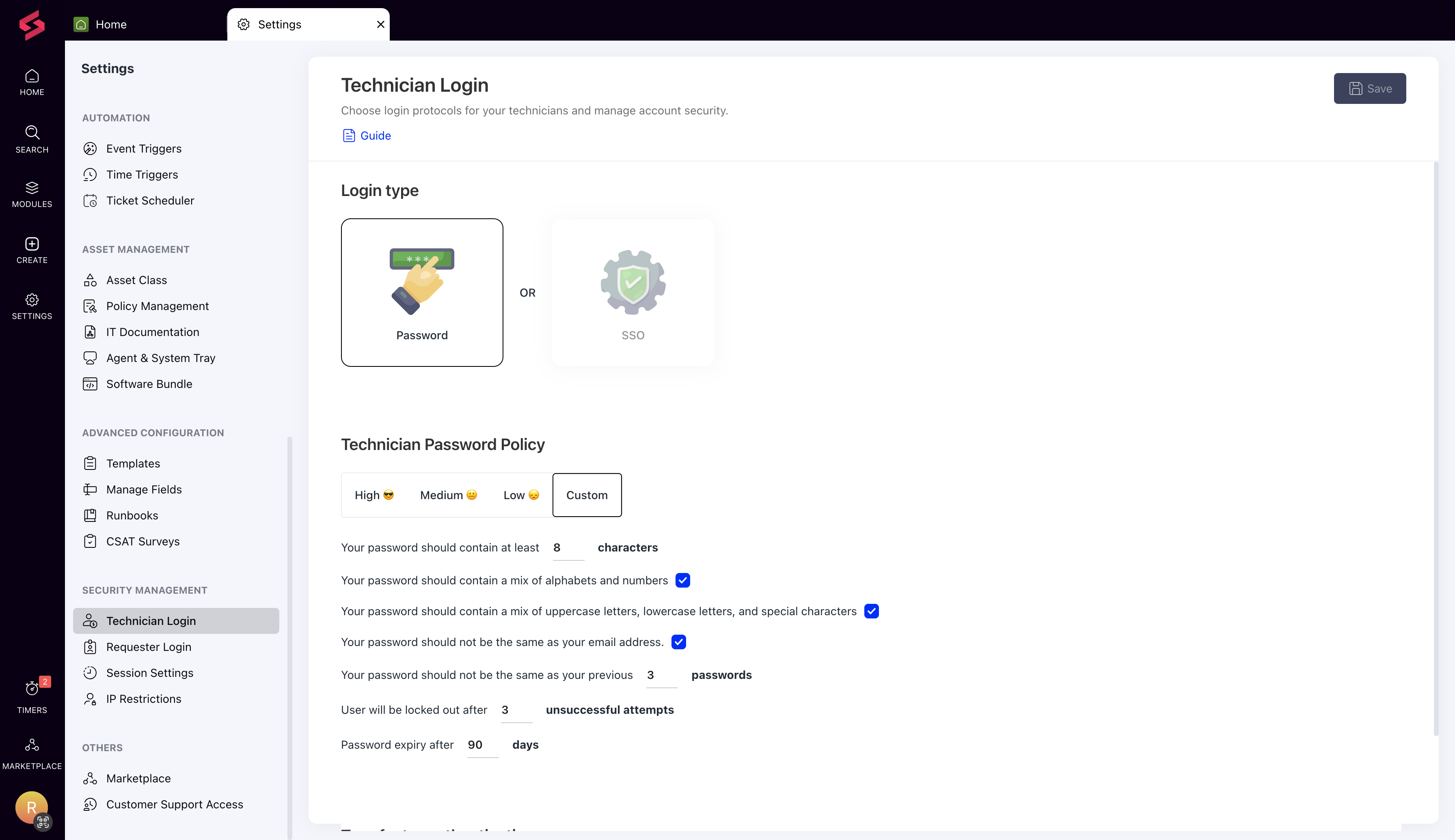Uncheck the password not same as email rule
The height and width of the screenshot is (840, 1455).
coord(679,642)
